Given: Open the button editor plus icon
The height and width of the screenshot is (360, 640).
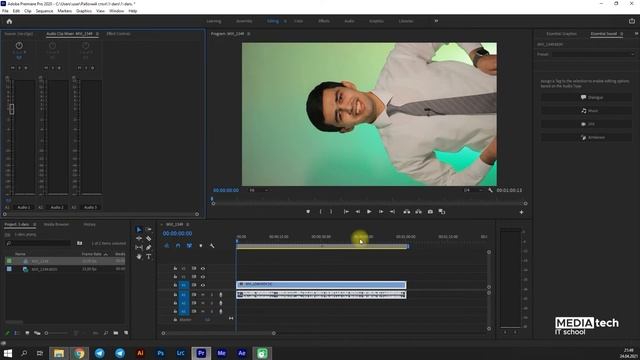Looking at the screenshot, I should [x=521, y=212].
